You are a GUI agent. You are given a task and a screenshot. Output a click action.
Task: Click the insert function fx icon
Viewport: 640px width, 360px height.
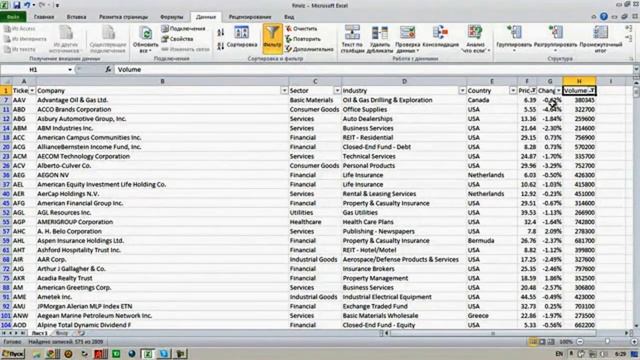tap(108, 70)
